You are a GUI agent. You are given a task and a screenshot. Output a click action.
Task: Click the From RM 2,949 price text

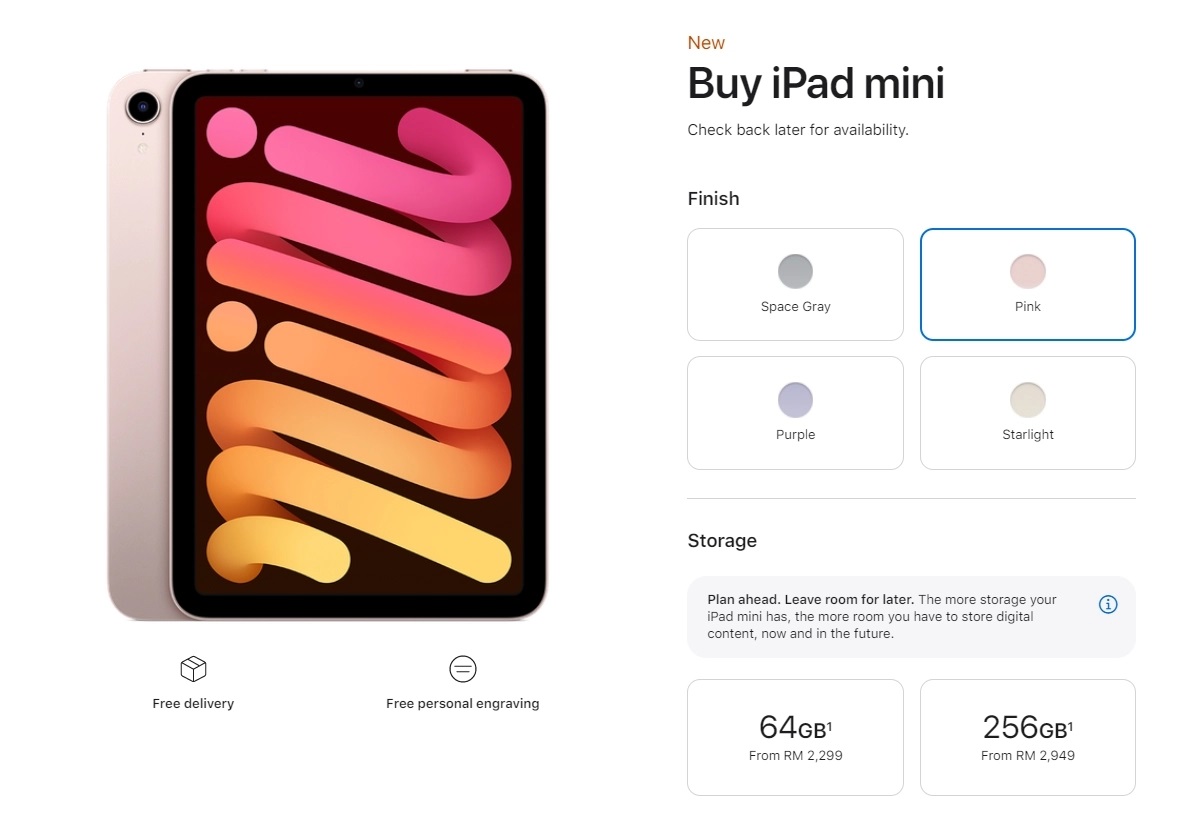pyautogui.click(x=1027, y=755)
